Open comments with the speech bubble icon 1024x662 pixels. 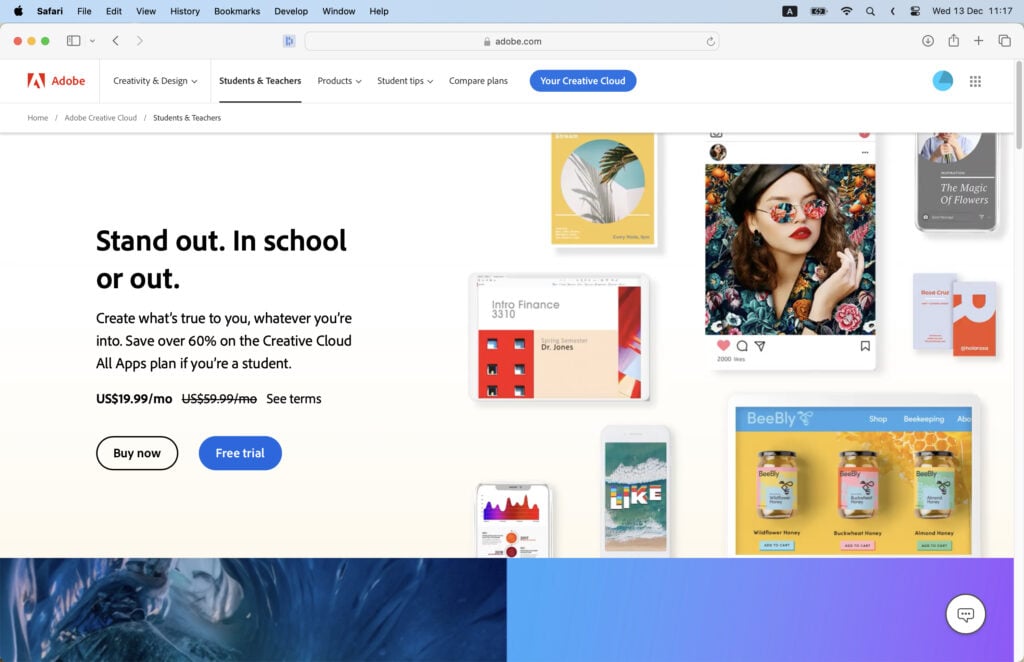(740, 345)
